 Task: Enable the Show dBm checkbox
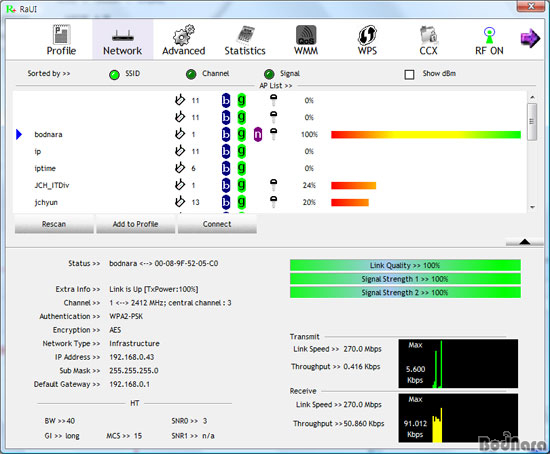point(409,74)
